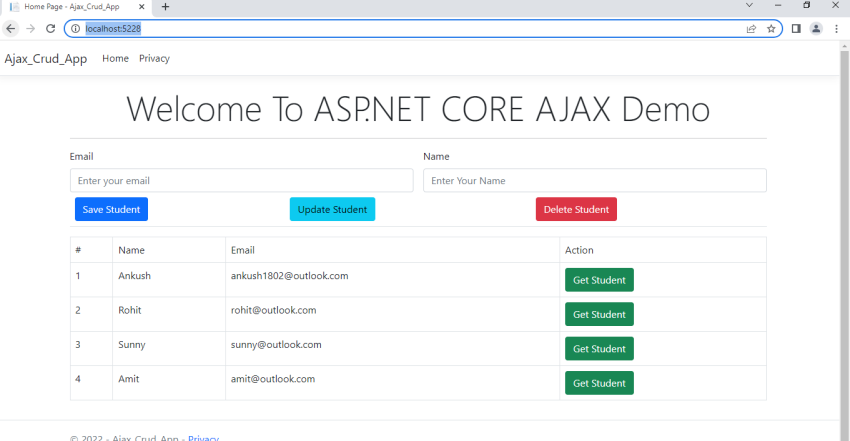
Task: Open the browser side panel icon
Action: pyautogui.click(x=796, y=29)
